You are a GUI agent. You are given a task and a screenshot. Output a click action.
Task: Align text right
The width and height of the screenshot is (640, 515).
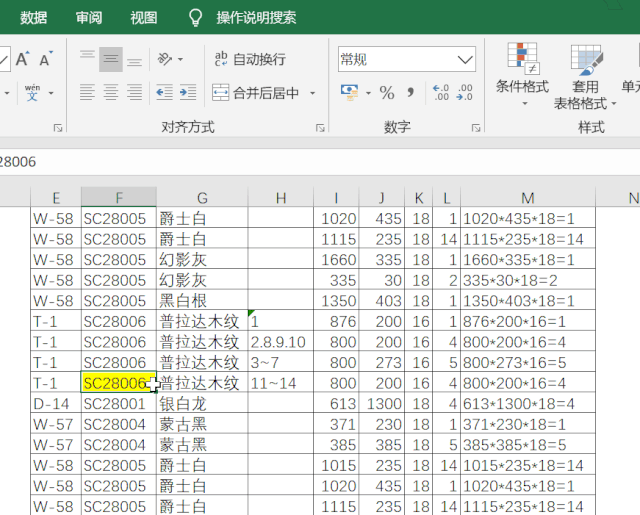[134, 93]
